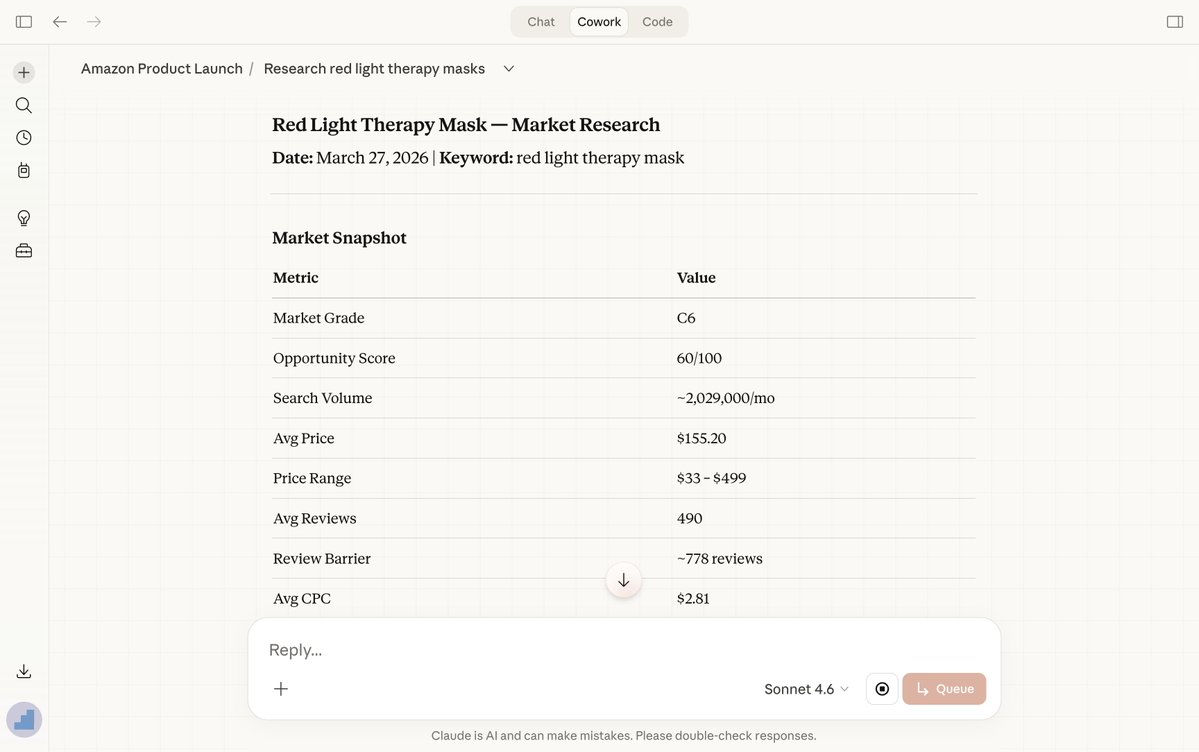Open the user profile avatar
1199x752 pixels.
pyautogui.click(x=24, y=720)
